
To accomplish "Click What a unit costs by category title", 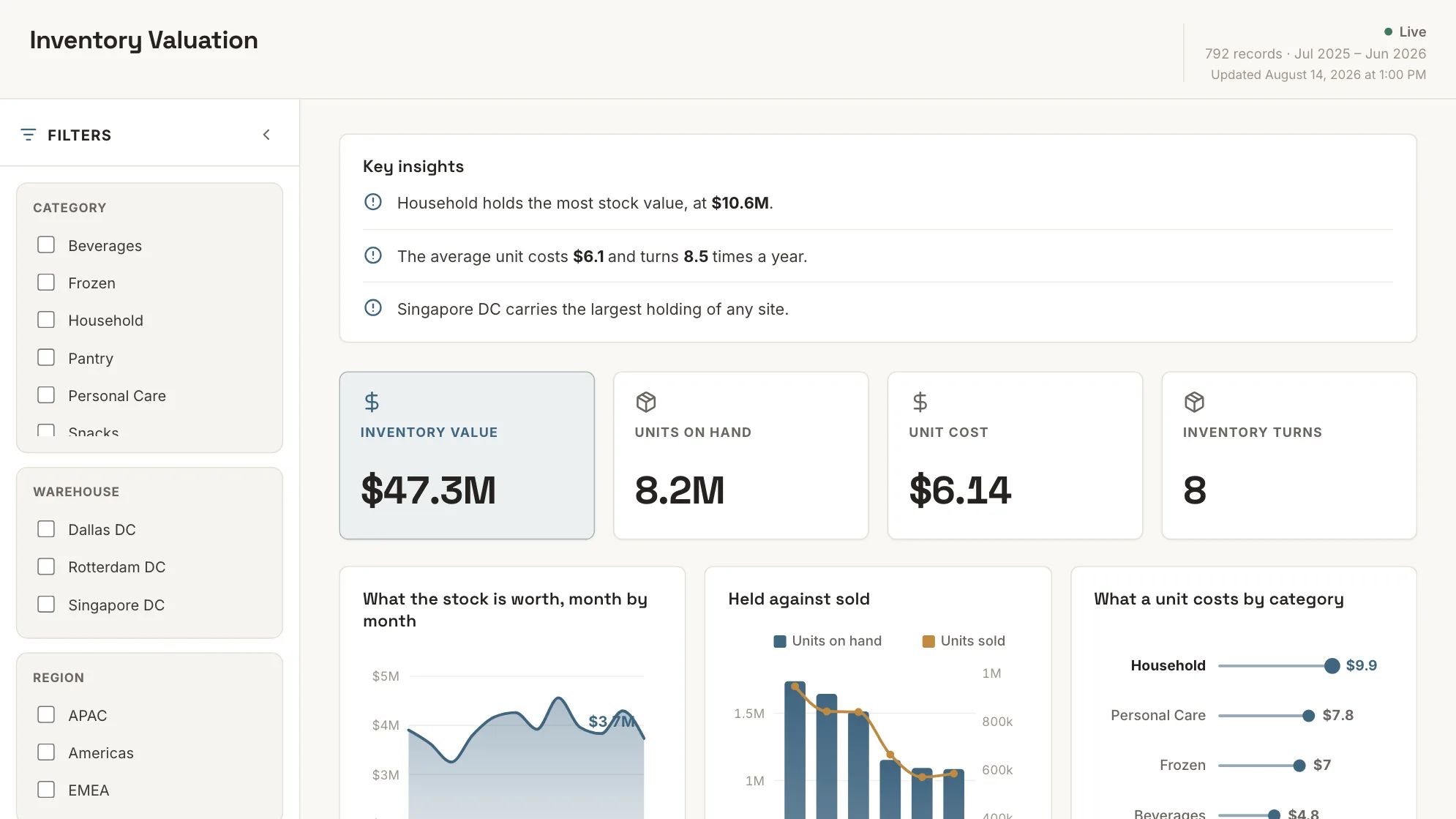I will (1219, 599).
